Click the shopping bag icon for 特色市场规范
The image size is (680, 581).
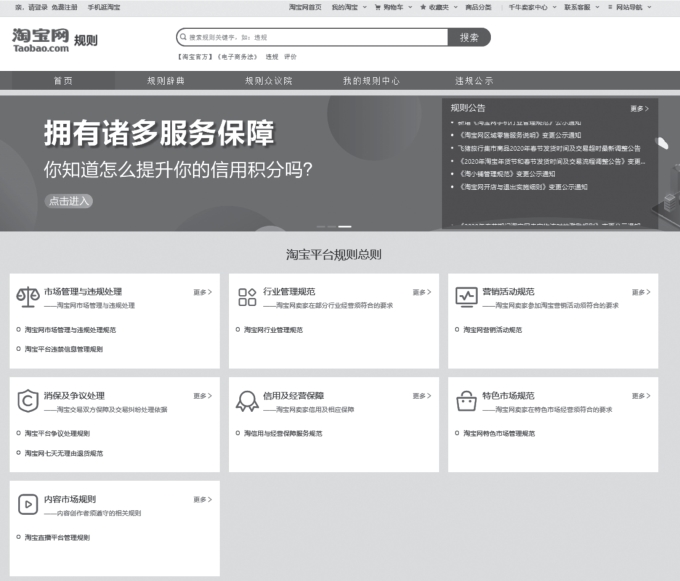point(466,401)
